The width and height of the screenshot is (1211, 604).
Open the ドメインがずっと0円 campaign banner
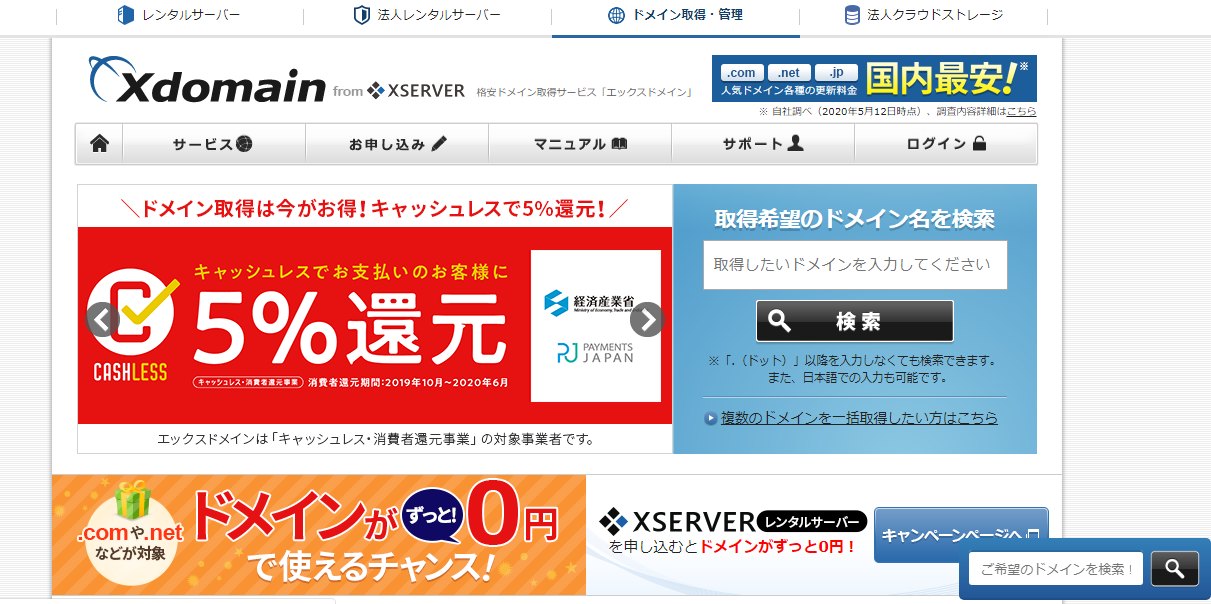coord(319,535)
